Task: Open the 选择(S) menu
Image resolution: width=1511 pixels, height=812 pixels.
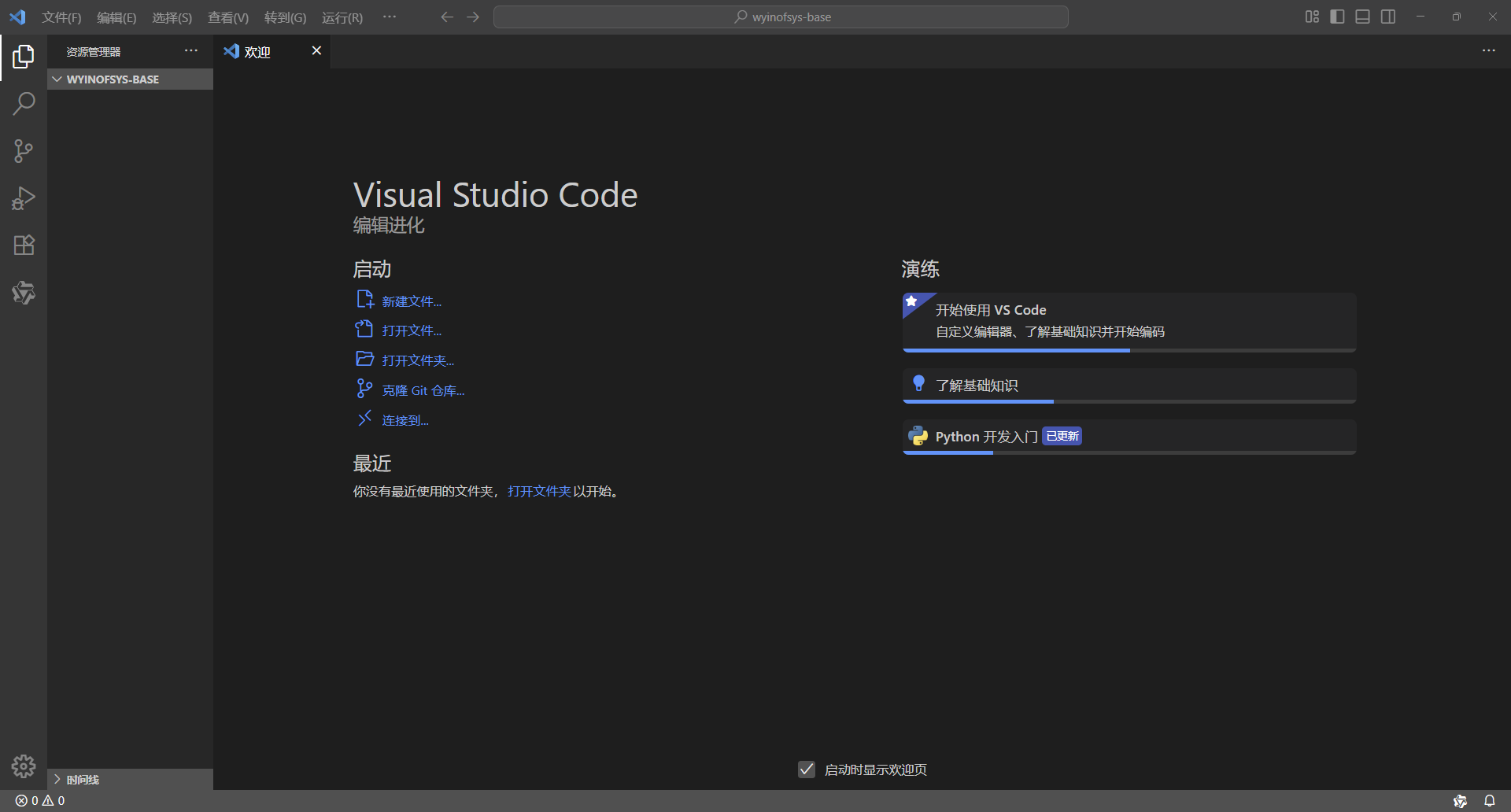Action: tap(172, 17)
